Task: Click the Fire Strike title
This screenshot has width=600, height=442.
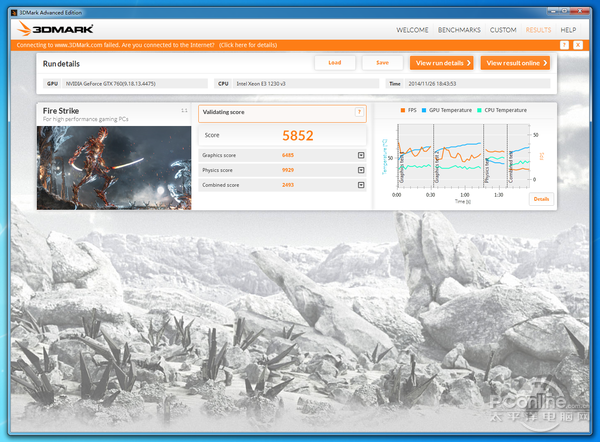Action: (61, 111)
